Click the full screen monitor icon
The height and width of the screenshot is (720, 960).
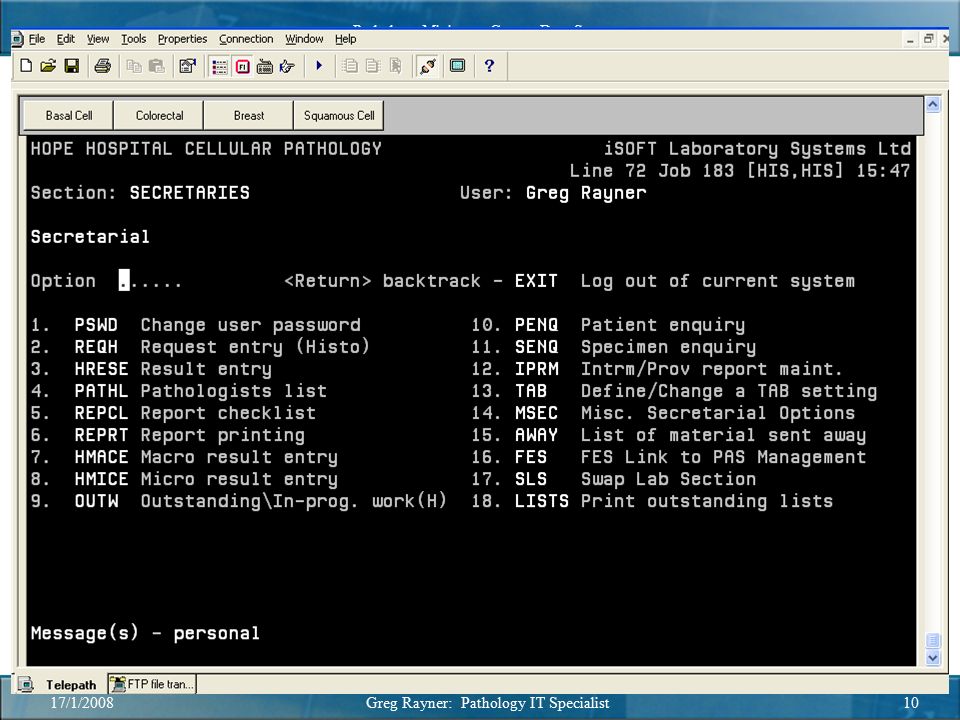[x=457, y=66]
